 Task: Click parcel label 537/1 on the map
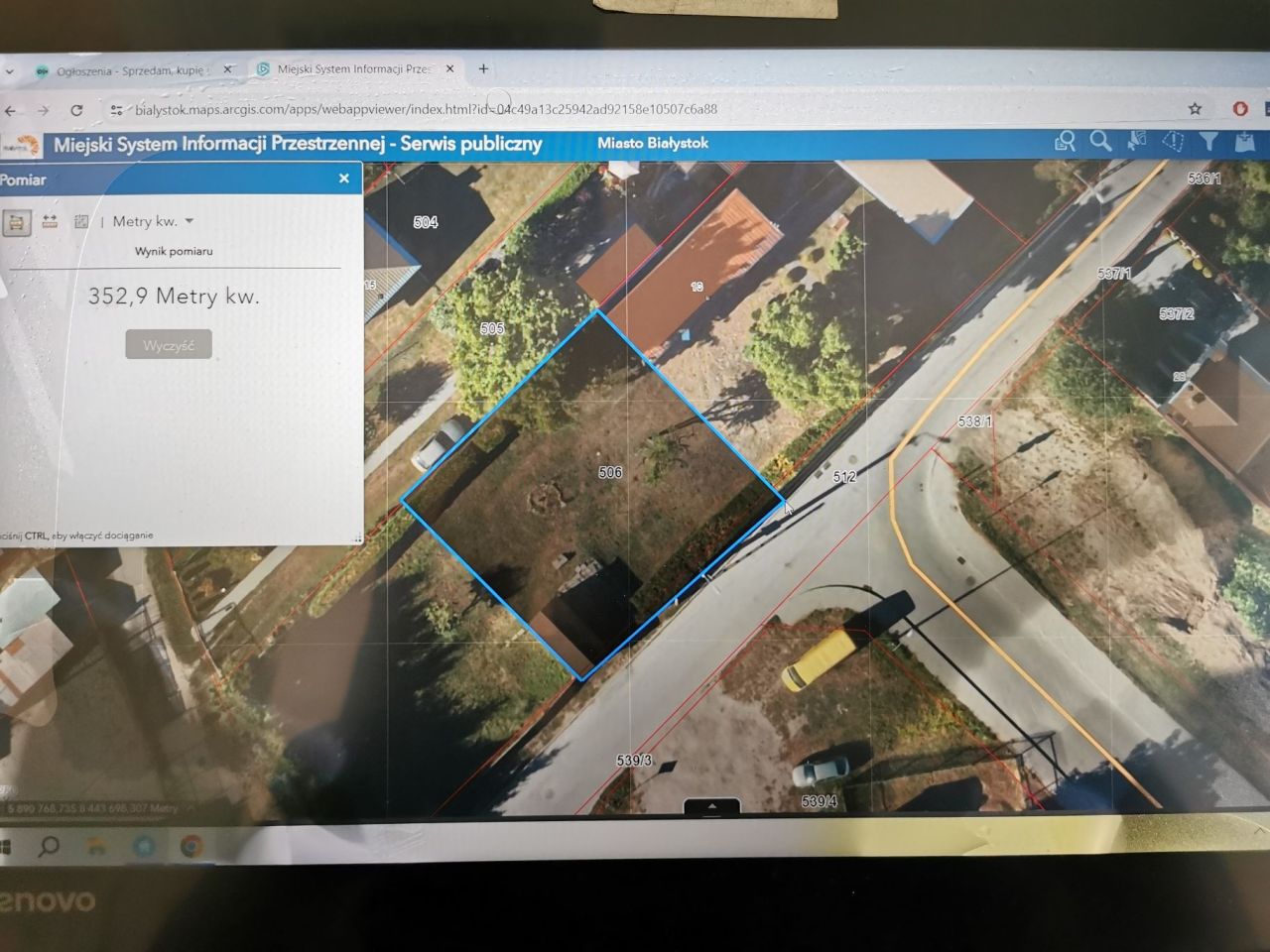1114,273
